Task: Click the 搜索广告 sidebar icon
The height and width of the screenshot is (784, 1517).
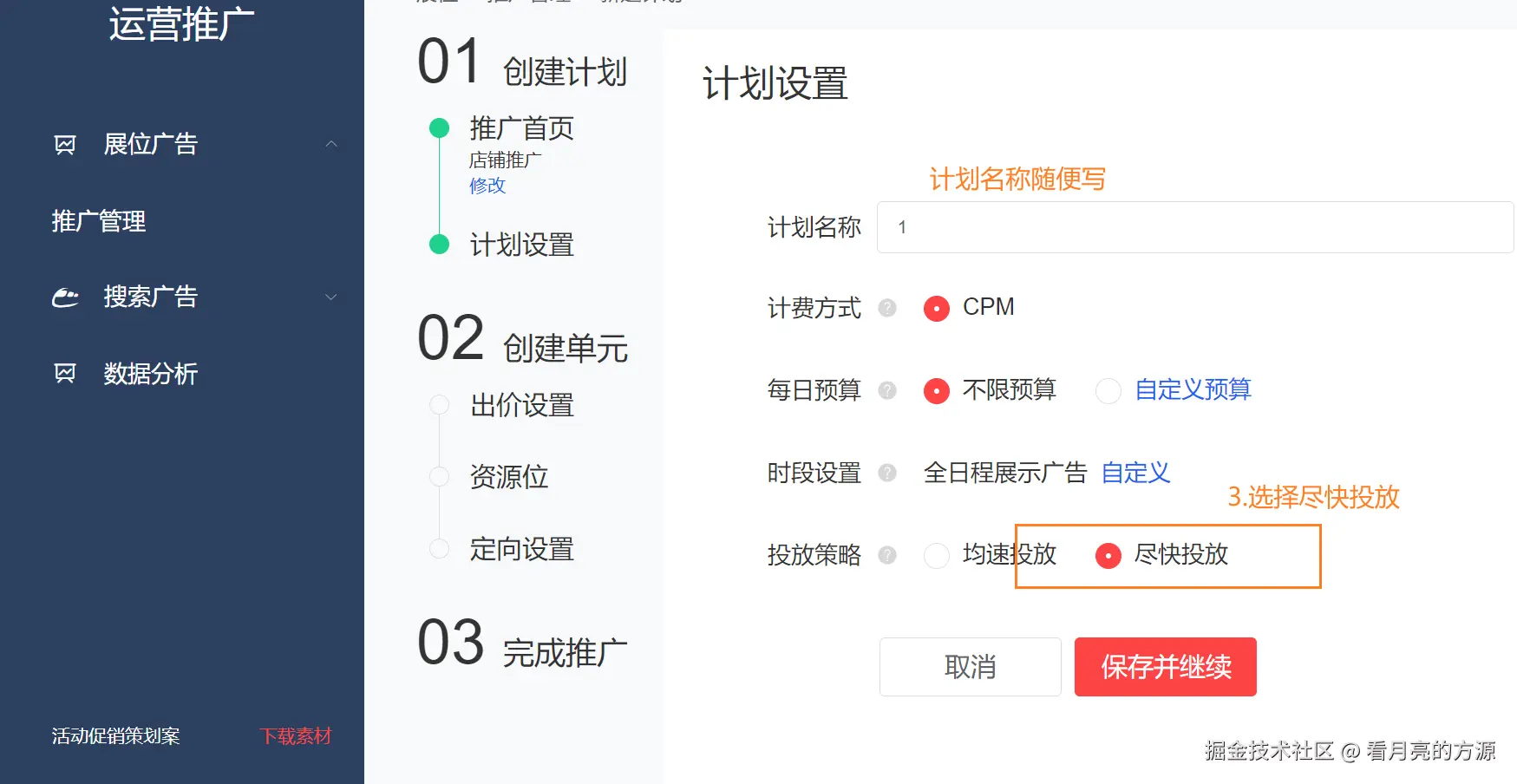Action: coord(65,297)
